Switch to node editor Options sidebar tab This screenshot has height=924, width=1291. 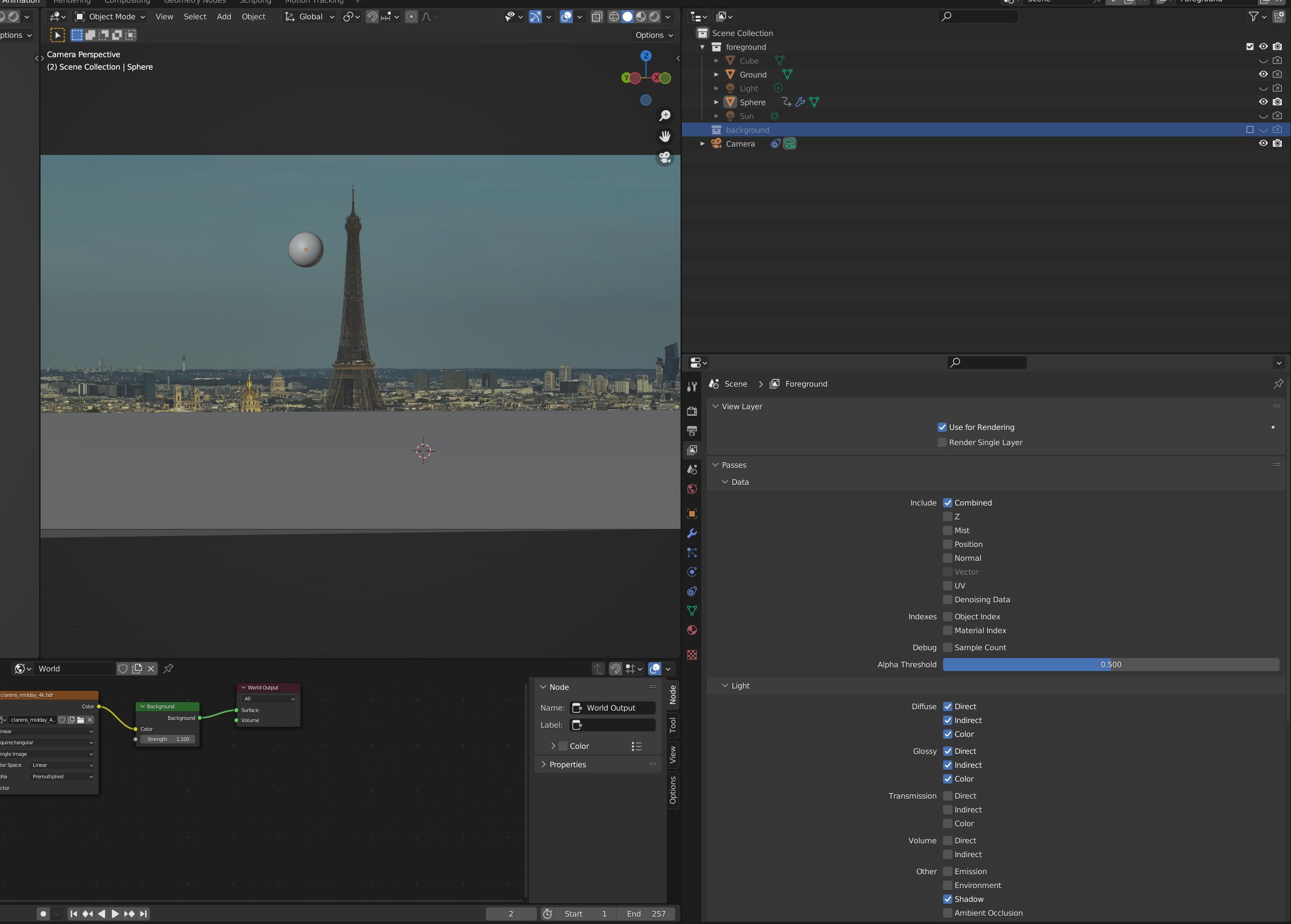tap(673, 790)
